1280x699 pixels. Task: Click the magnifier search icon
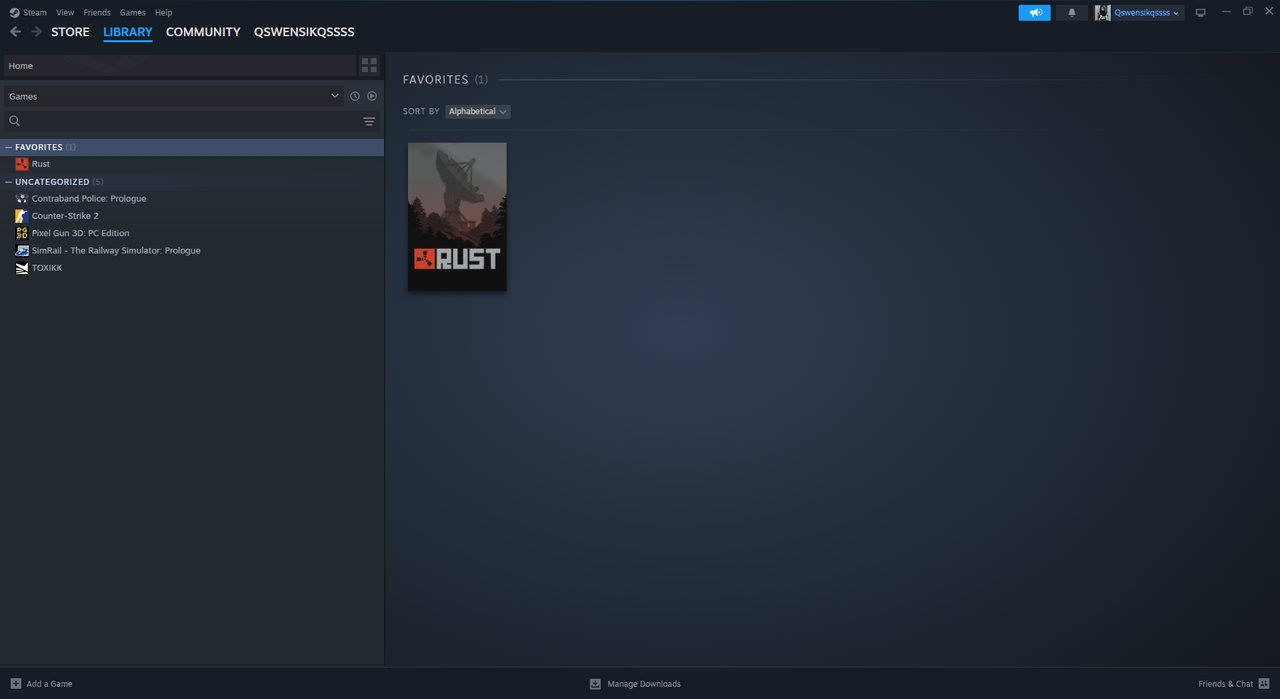pos(14,121)
